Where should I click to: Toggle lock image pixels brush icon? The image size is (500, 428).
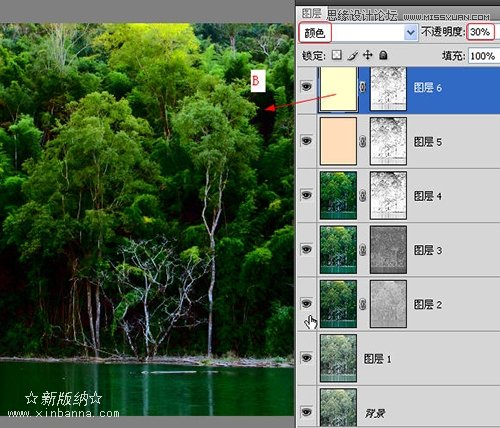[x=352, y=55]
